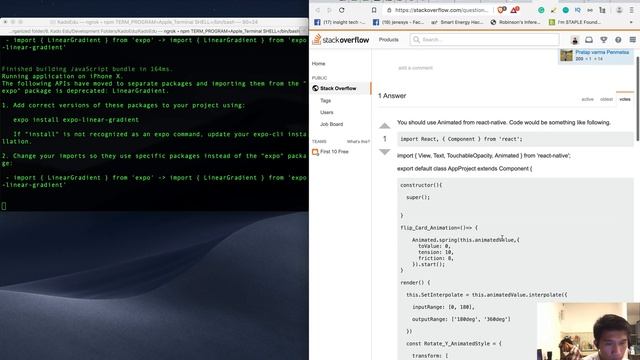The image size is (640, 360).
Task: Expand the bookmarks bar overflow chevron
Action: pyautogui.click(x=632, y=22)
